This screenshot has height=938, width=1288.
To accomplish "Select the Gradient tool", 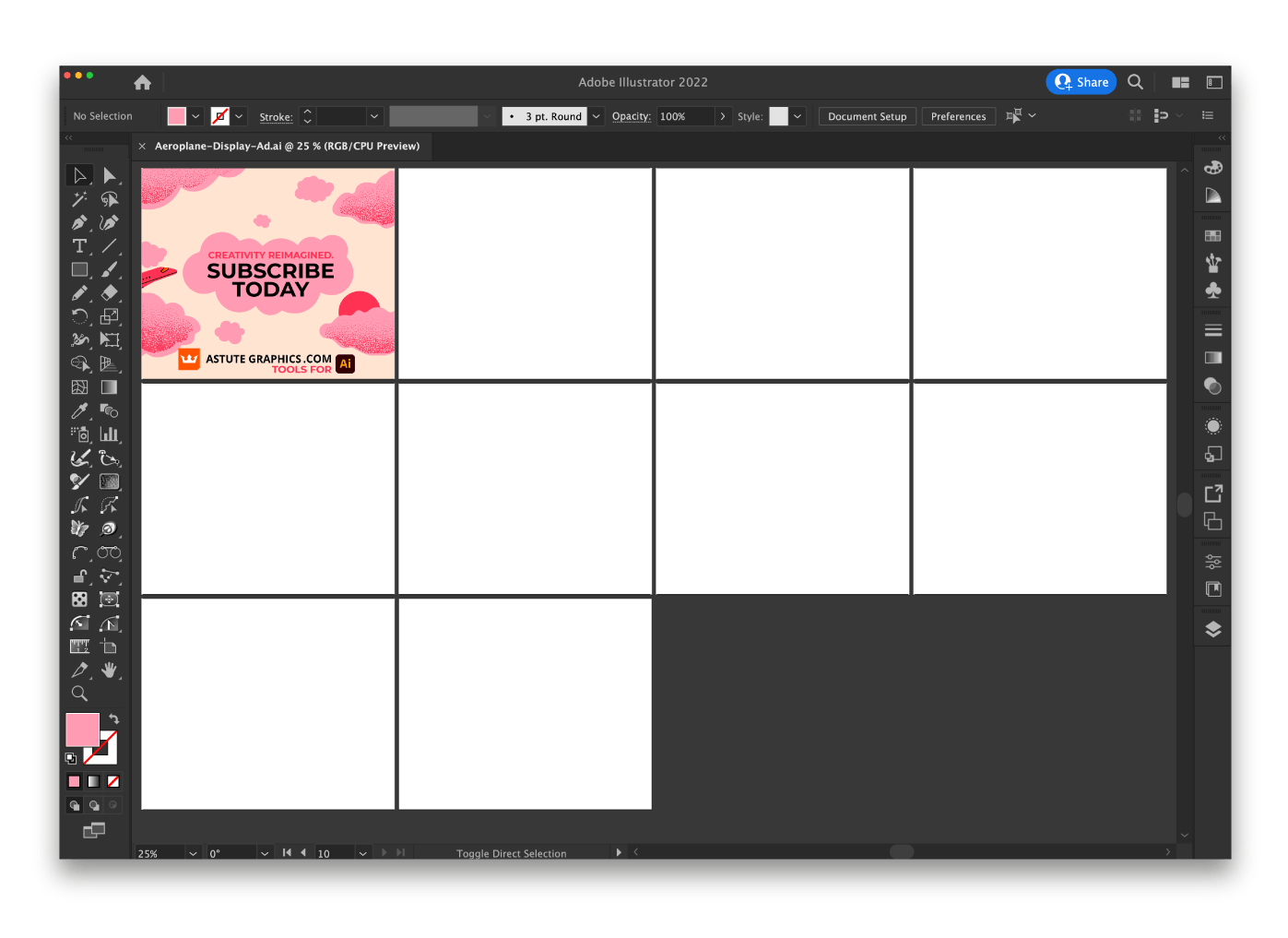I will pyautogui.click(x=110, y=386).
